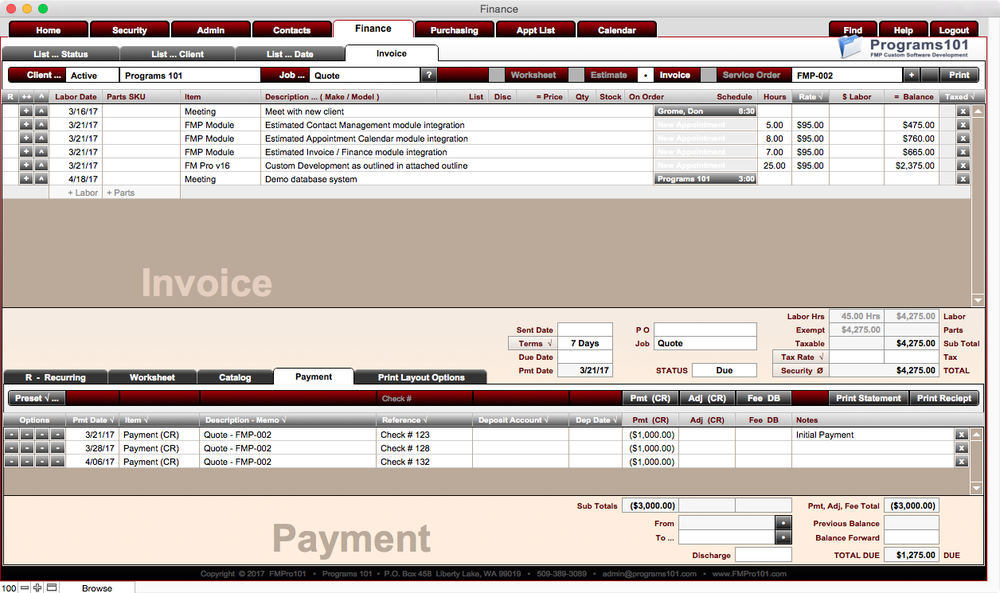Open the Tax Rate dropdown
The image size is (1000, 593).
point(802,357)
